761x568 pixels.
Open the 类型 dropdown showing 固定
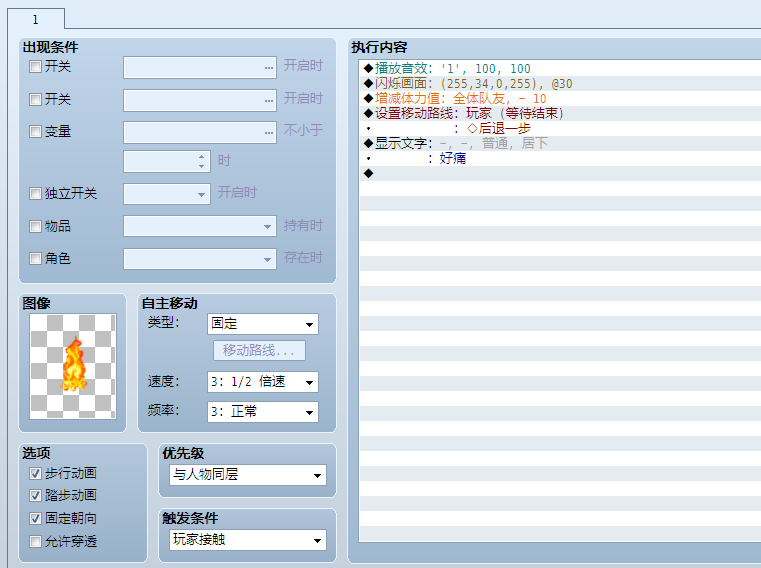pyautogui.click(x=263, y=324)
